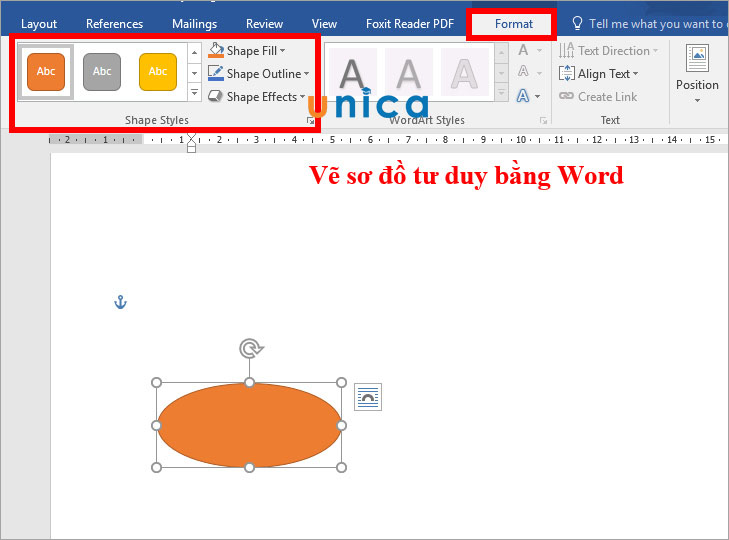Select the first WordArt style letter A
Viewport: 729px width, 540px height.
point(352,73)
